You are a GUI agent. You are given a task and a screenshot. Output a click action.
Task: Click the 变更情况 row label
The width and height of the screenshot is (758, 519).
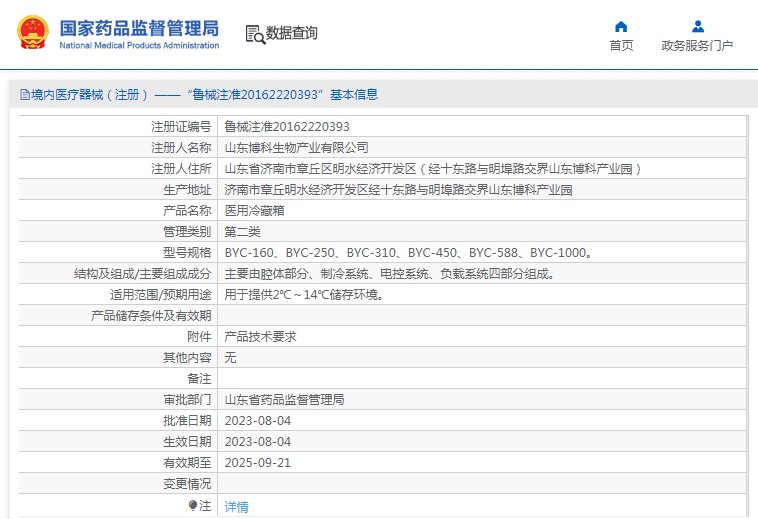point(187,484)
